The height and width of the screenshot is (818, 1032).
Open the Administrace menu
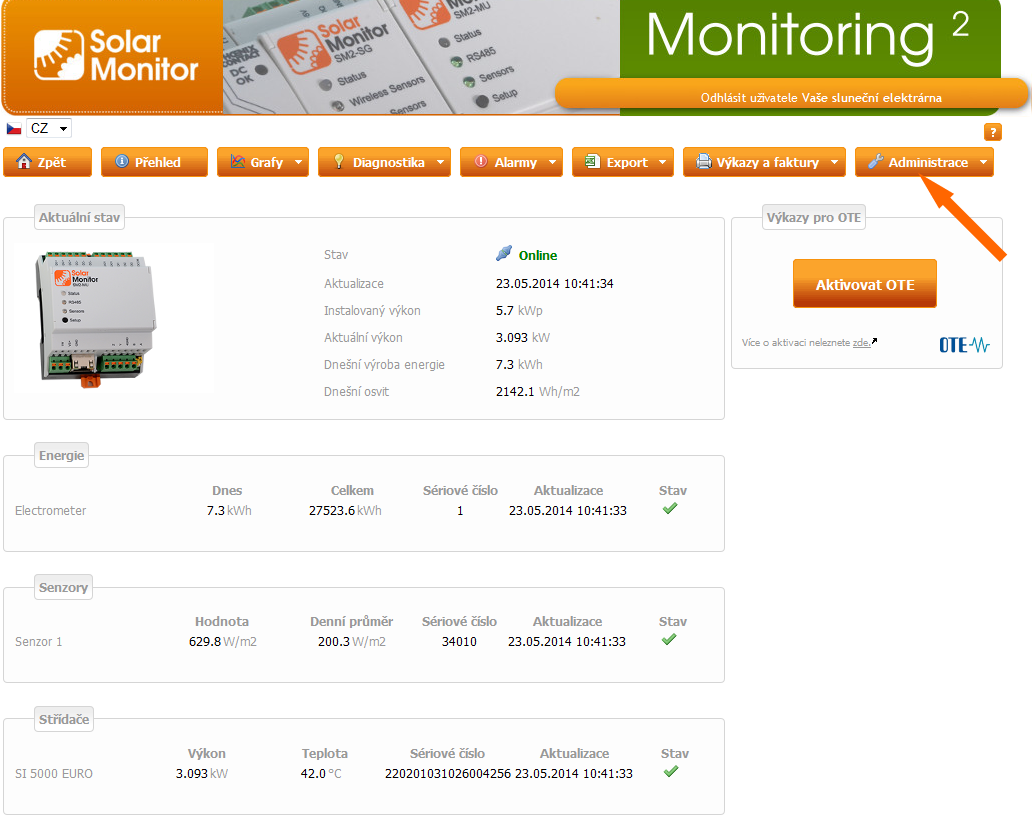click(924, 162)
